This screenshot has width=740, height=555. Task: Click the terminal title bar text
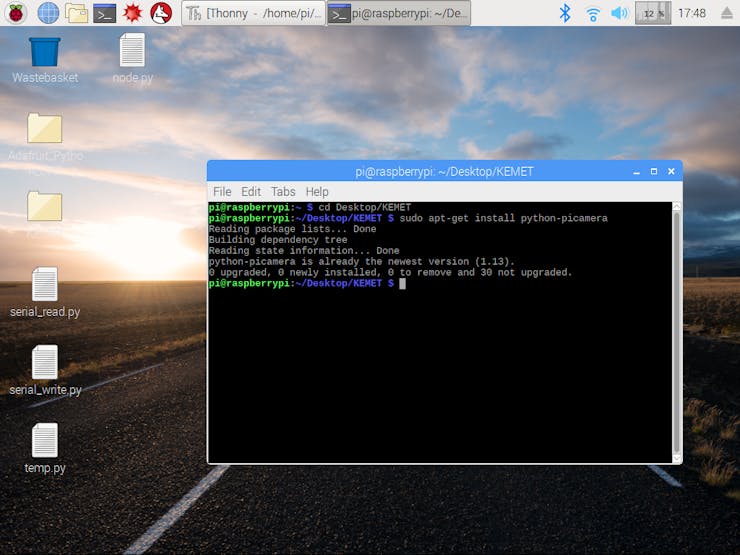pyautogui.click(x=444, y=172)
